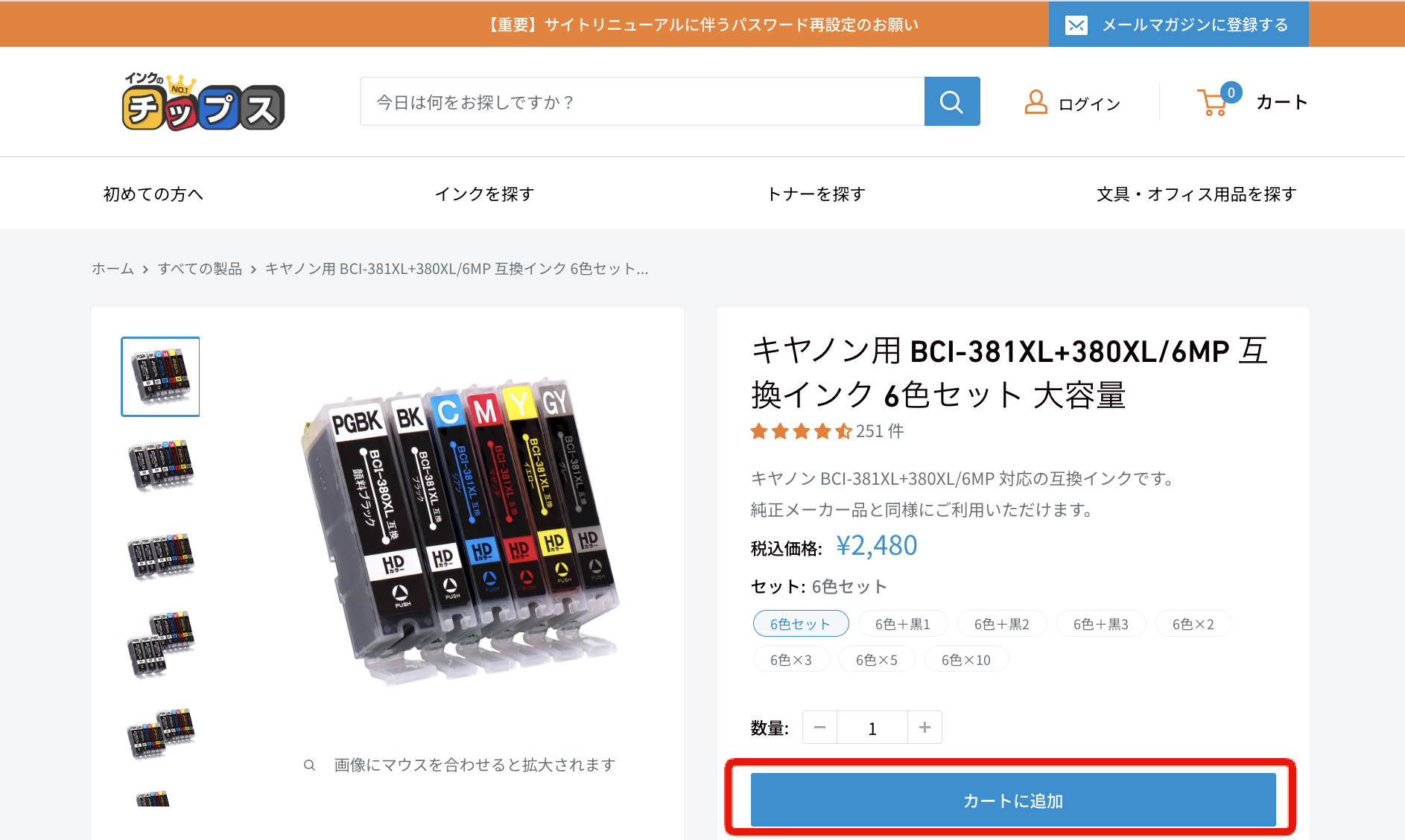This screenshot has width=1405, height=840.
Task: Click the カートに追加 button
Action: pos(1013,800)
